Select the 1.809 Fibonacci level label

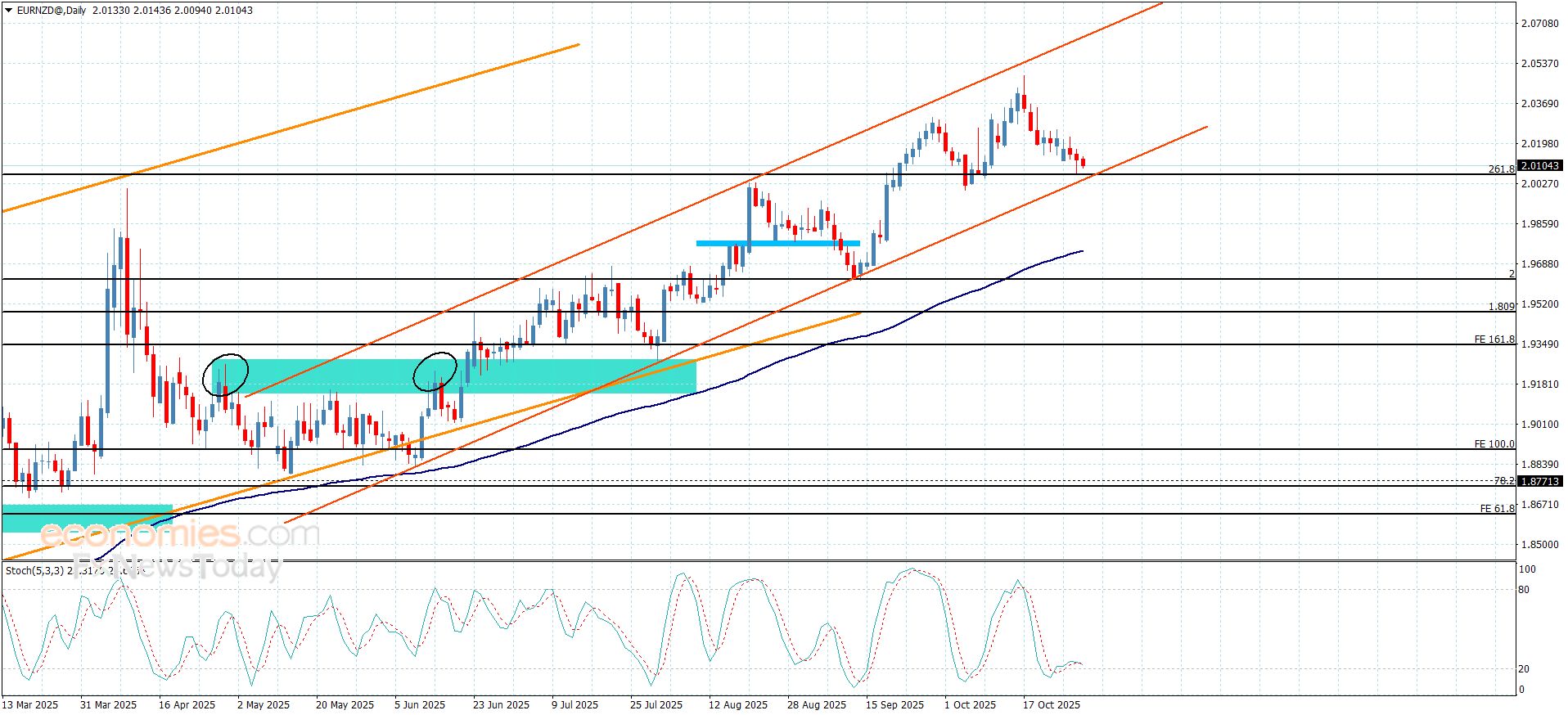[1501, 307]
